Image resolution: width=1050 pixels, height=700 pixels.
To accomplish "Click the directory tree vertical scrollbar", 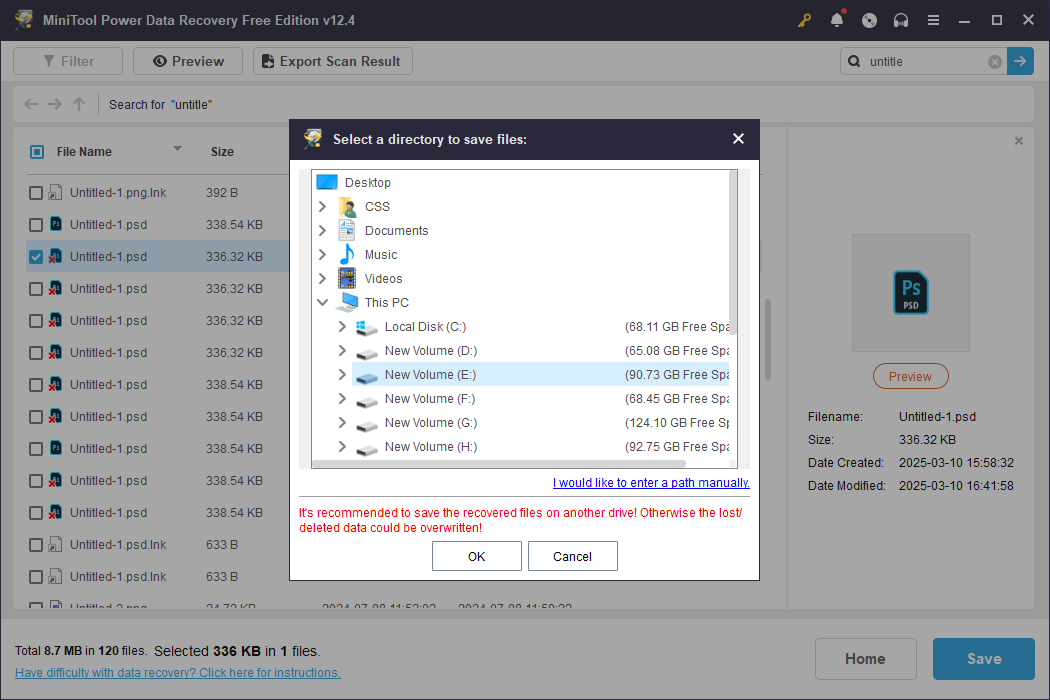I will pos(733,253).
